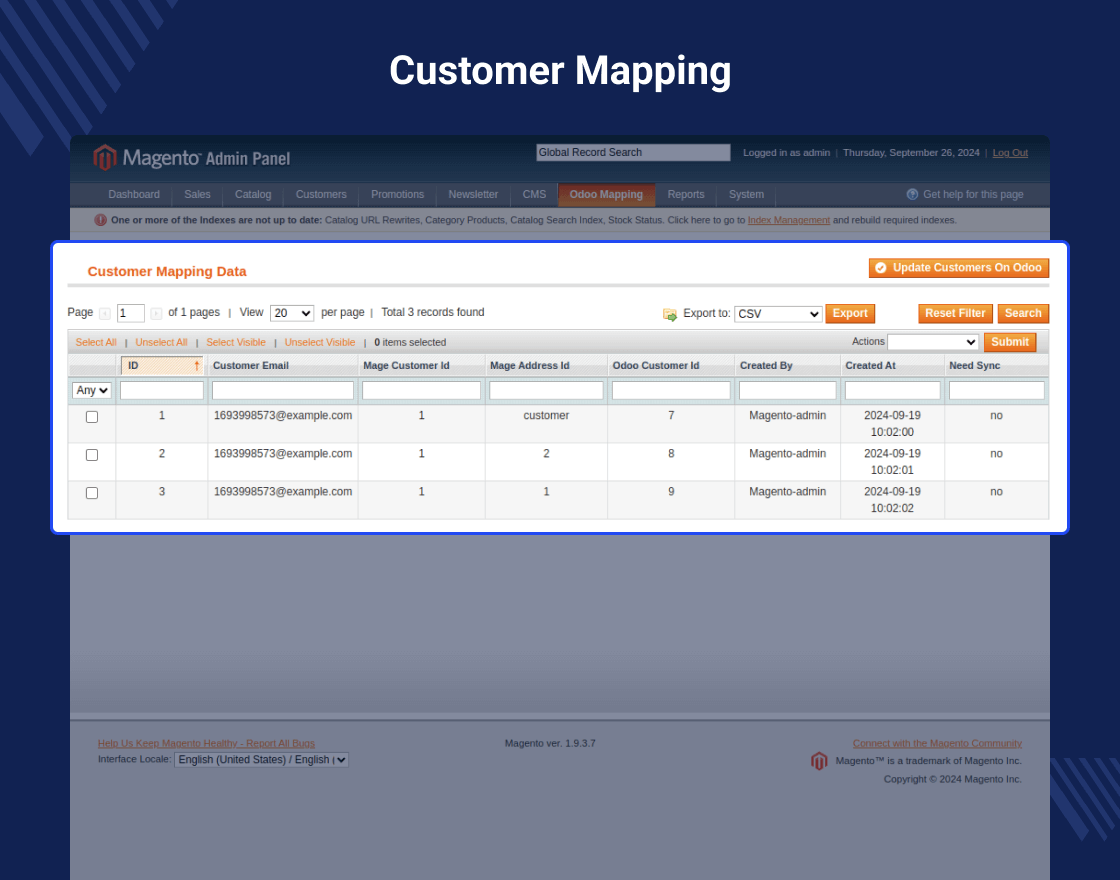Screen dimensions: 1120x880
Task: Click the Customer Email filter field
Action: (283, 390)
